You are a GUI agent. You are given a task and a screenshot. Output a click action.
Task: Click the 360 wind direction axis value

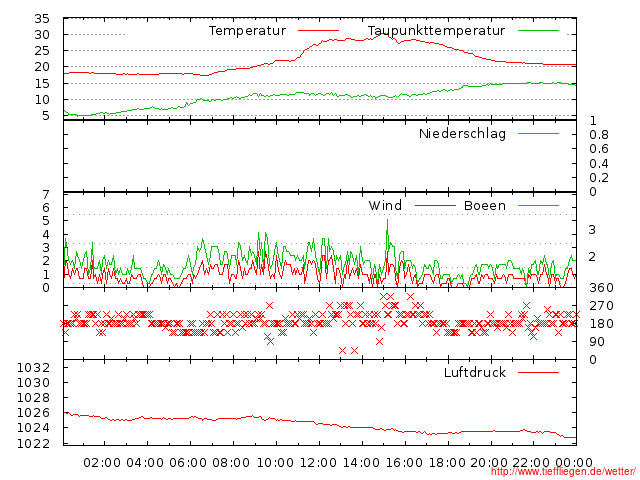click(x=601, y=288)
